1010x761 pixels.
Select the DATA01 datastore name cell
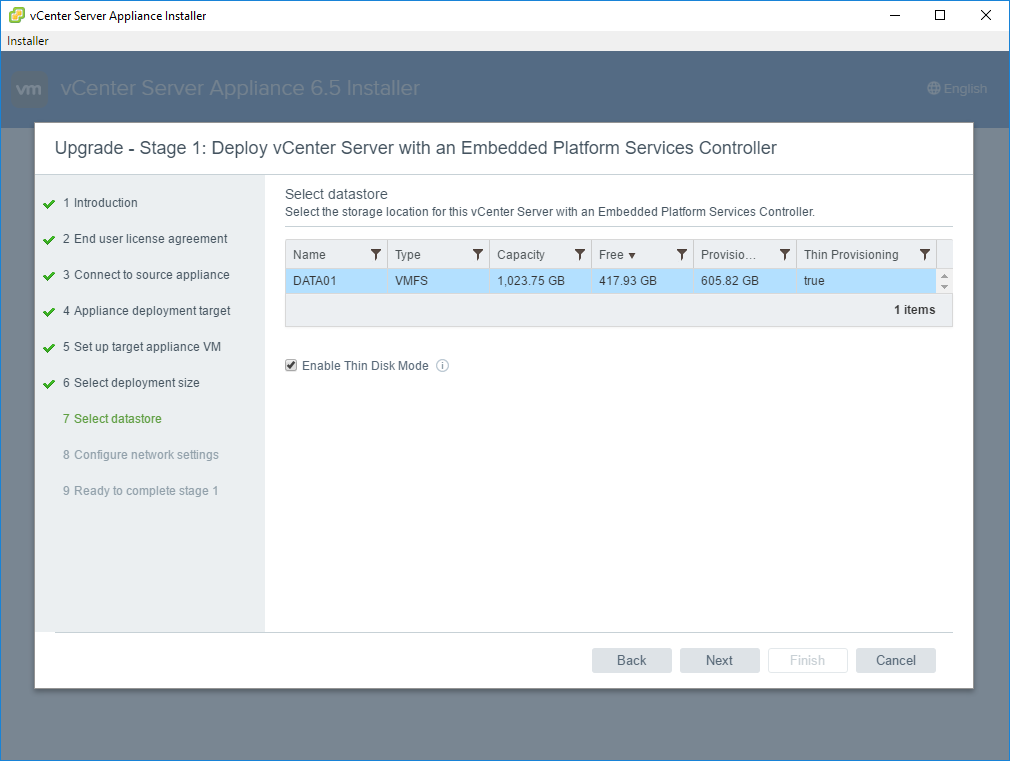point(336,281)
